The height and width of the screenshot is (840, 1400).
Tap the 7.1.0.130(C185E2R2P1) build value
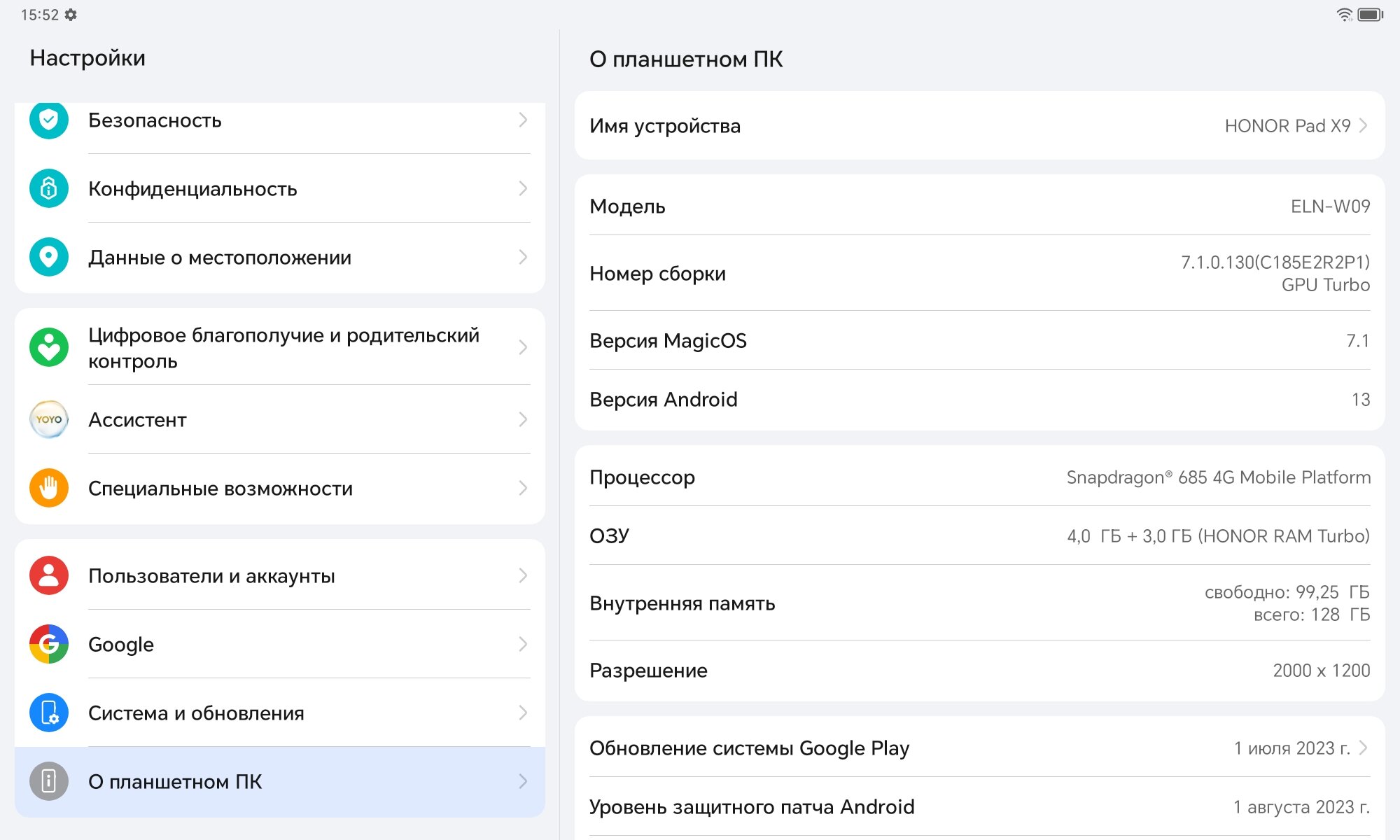click(1275, 262)
